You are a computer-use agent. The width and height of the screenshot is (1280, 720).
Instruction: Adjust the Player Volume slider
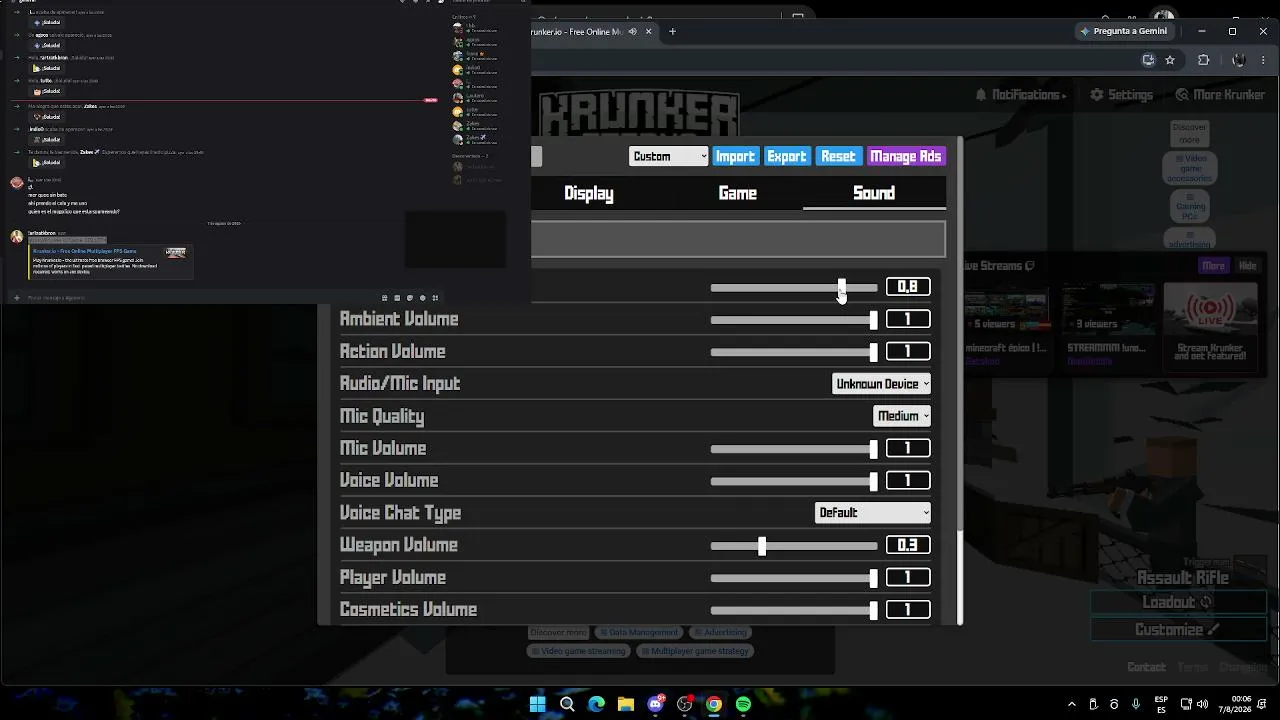point(794,578)
